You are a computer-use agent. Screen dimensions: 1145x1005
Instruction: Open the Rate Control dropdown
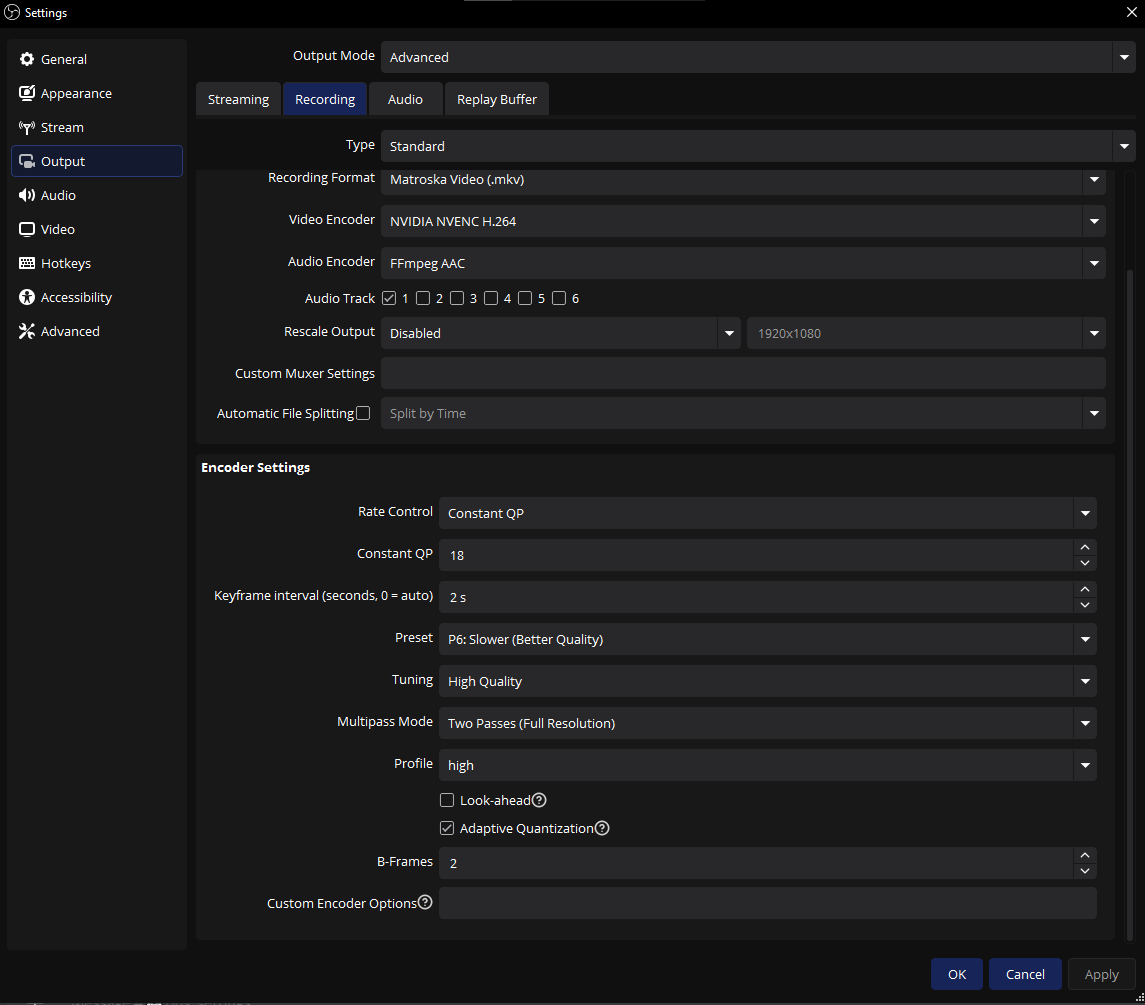point(767,513)
